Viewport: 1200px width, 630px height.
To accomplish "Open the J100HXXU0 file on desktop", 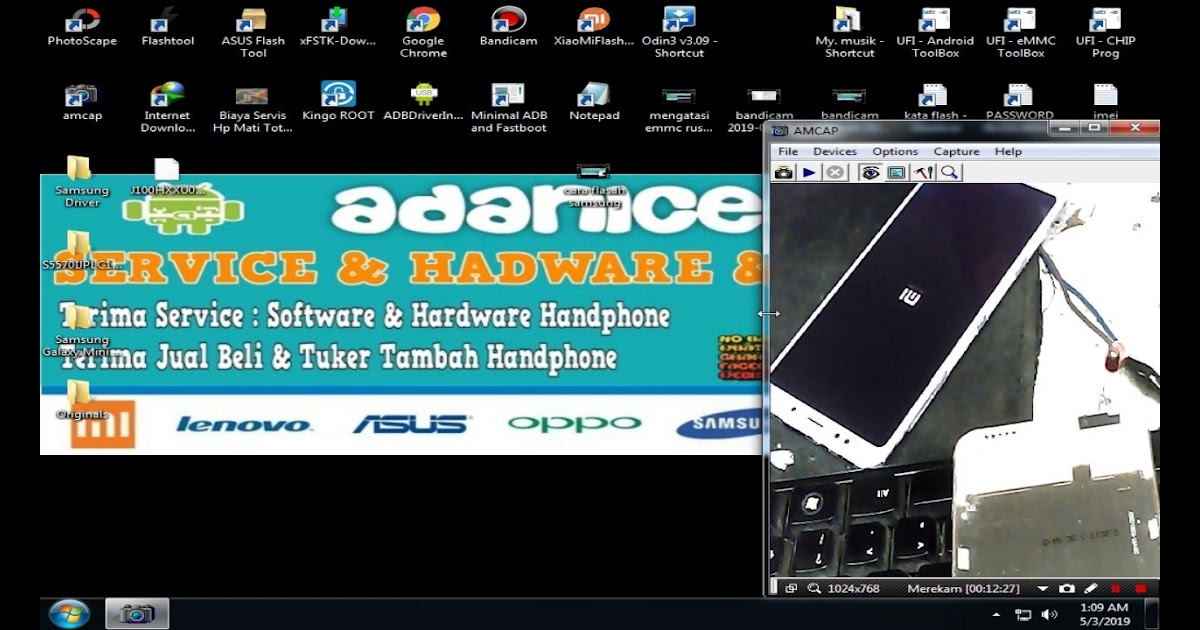I will click(x=167, y=175).
